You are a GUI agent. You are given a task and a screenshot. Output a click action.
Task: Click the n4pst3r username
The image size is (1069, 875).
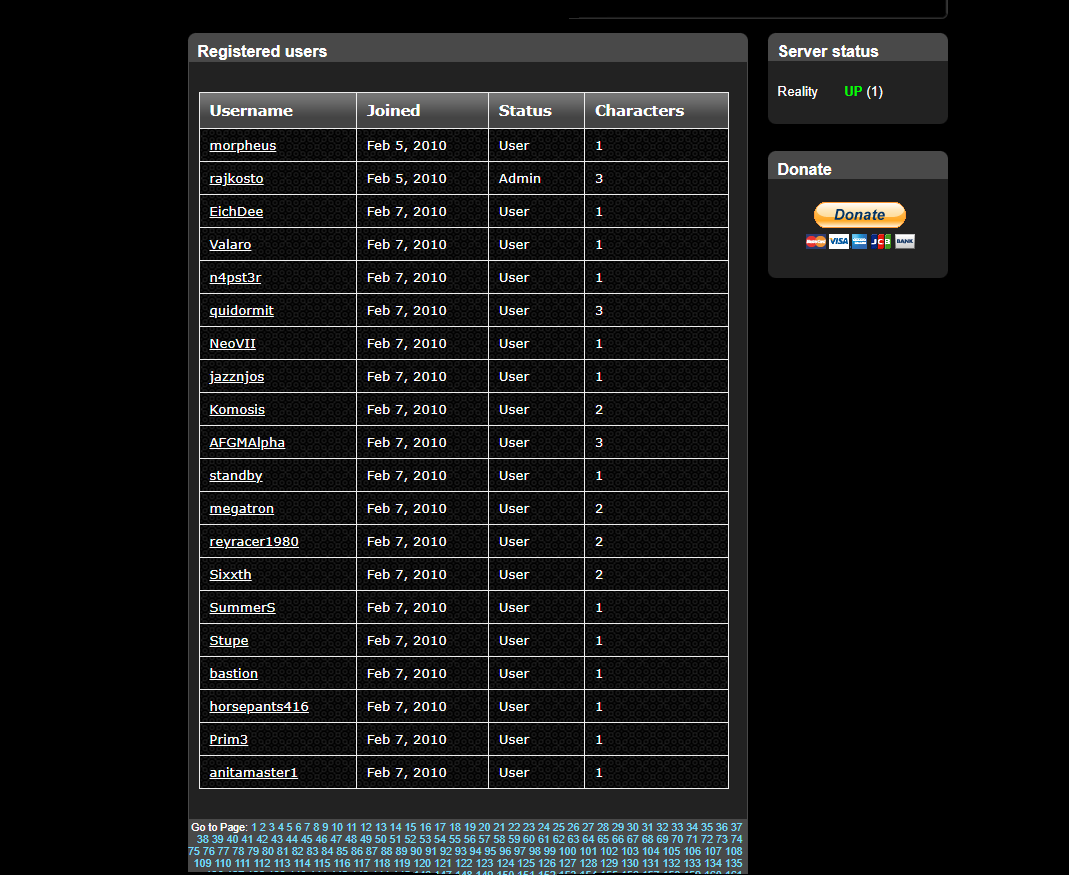[235, 277]
